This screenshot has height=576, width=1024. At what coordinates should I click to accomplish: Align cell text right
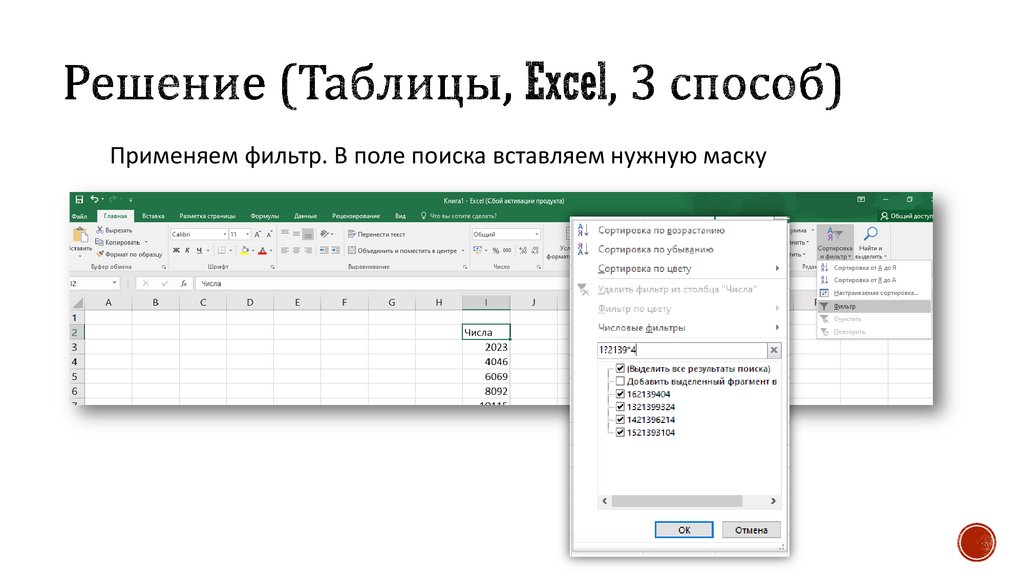308,250
